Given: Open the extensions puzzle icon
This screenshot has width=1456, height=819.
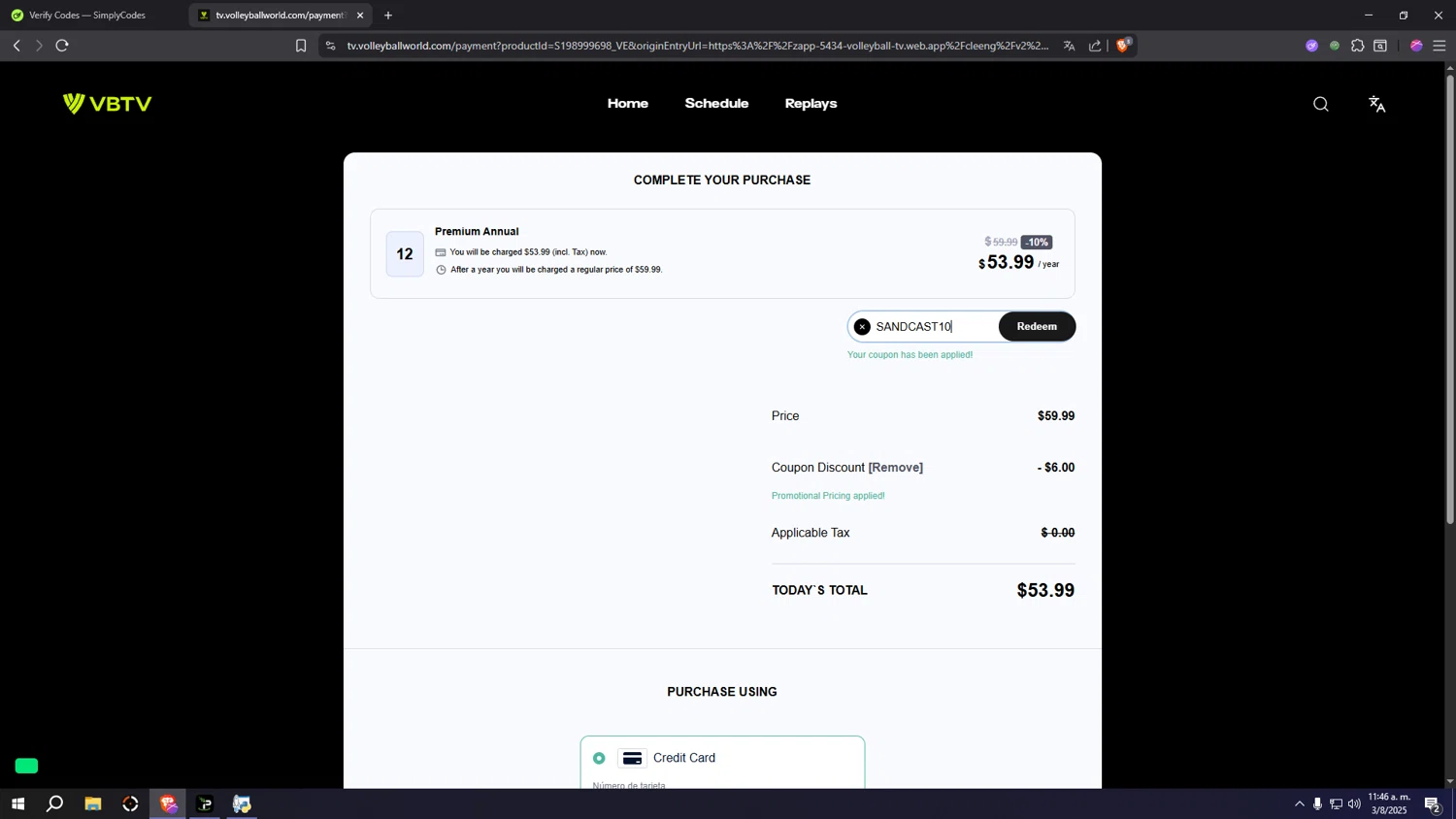Looking at the screenshot, I should pos(1357,46).
